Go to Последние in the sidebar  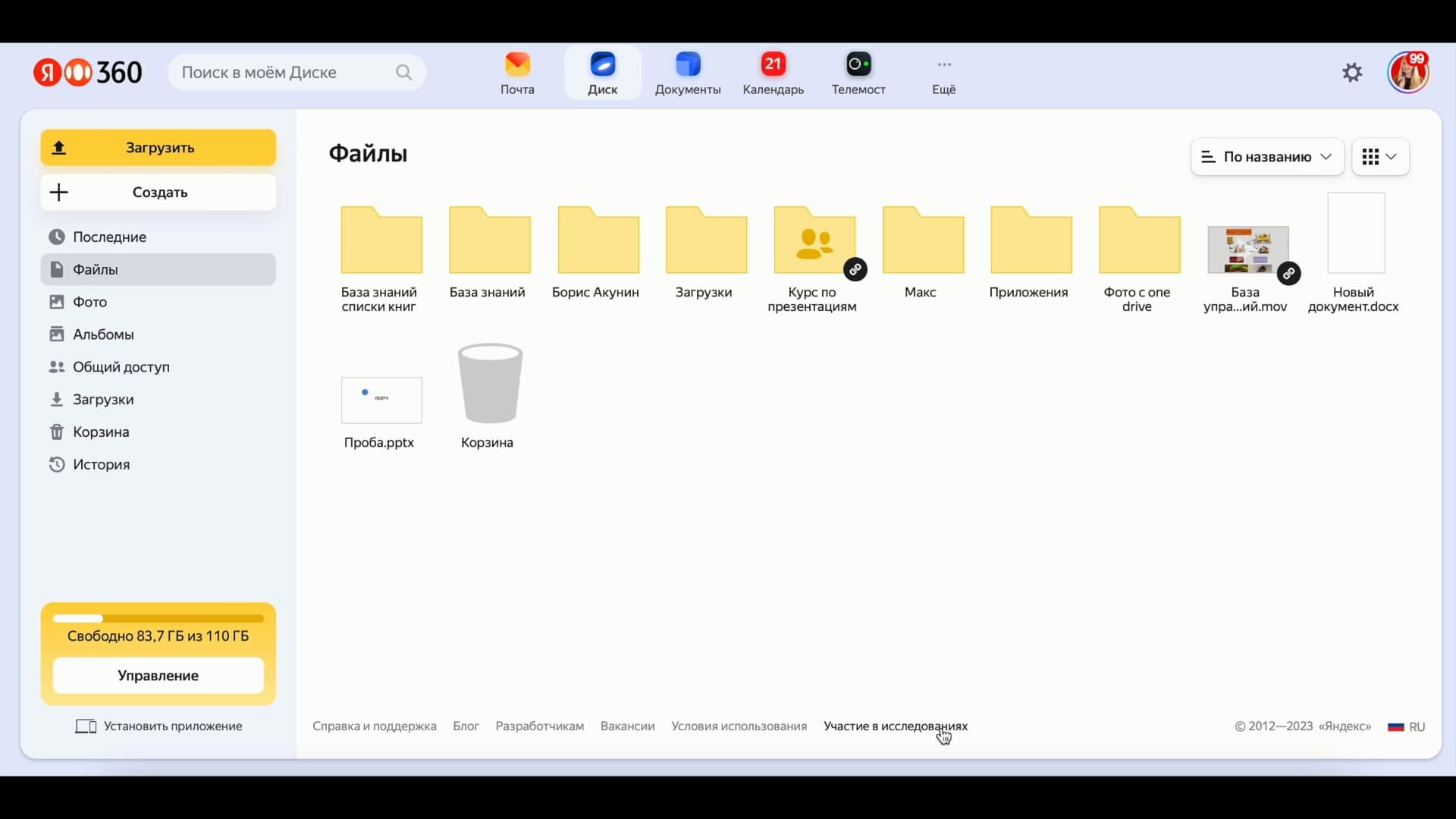(x=109, y=237)
